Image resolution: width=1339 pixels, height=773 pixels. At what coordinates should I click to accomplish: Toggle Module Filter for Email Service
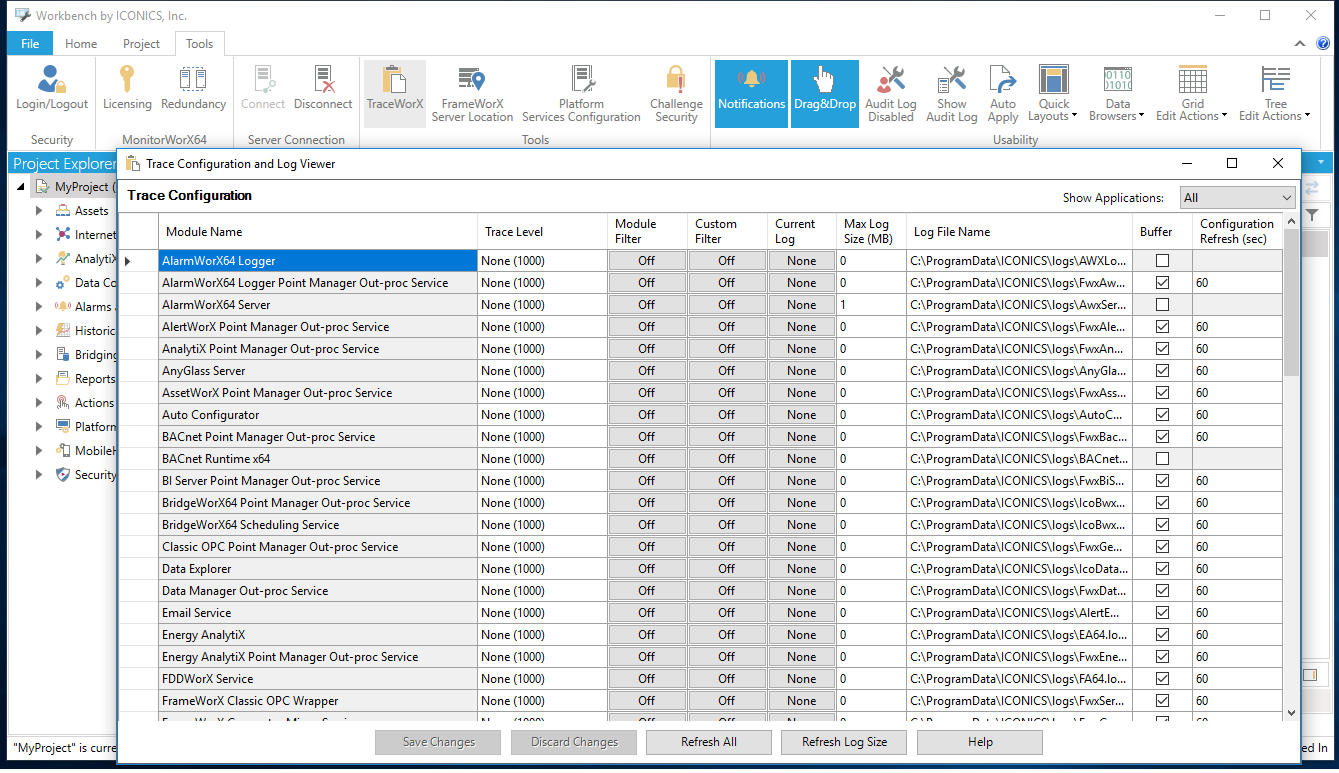647,613
